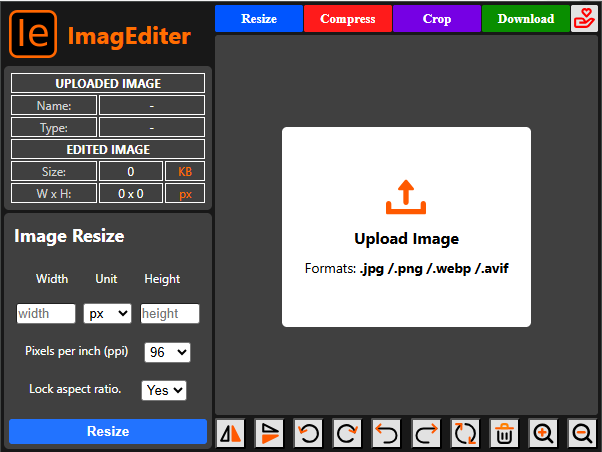Click the Size: label cell
The image size is (602, 452).
coord(54,172)
